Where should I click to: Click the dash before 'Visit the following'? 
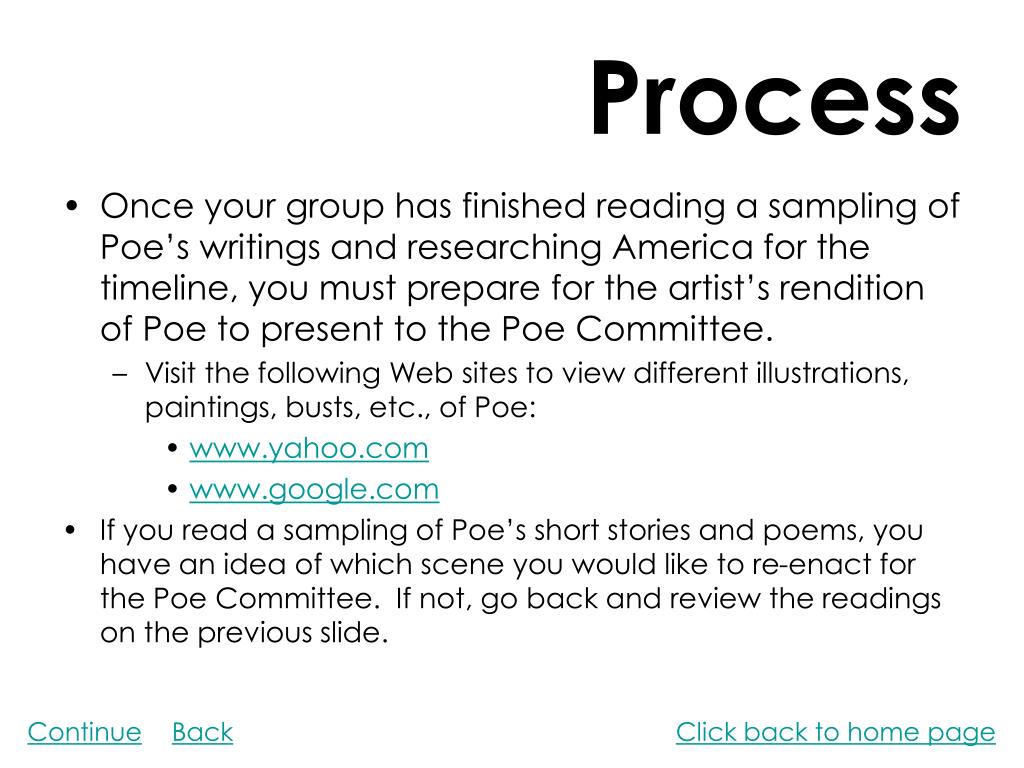(120, 375)
